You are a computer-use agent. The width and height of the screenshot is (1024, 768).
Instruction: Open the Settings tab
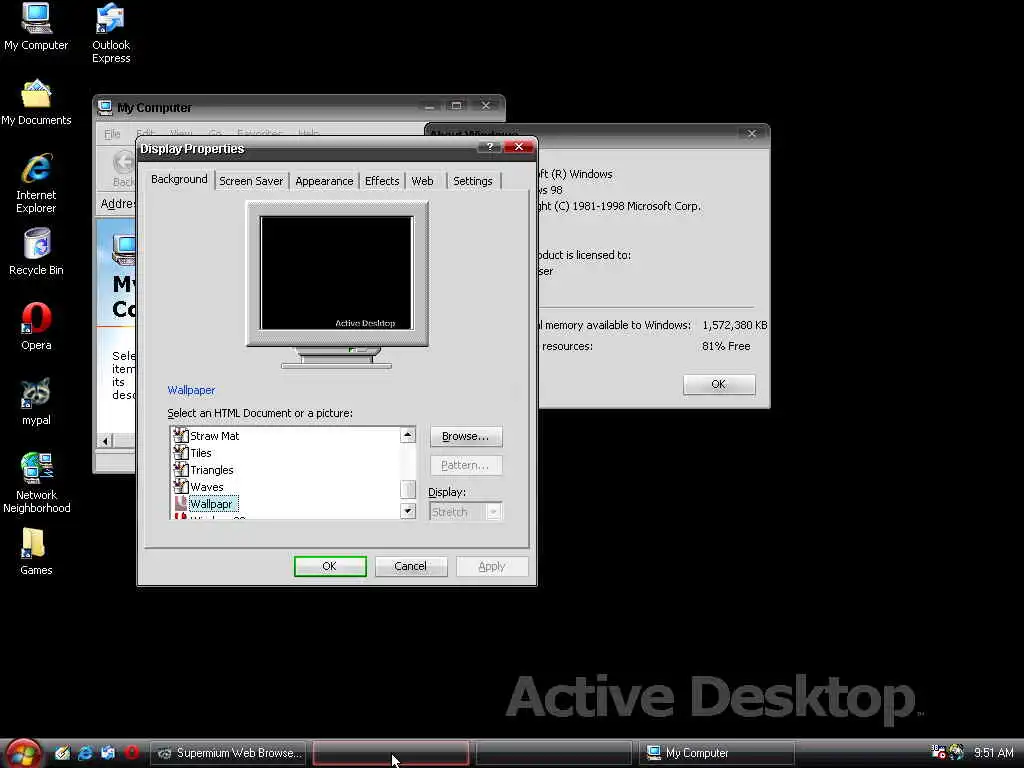[473, 181]
